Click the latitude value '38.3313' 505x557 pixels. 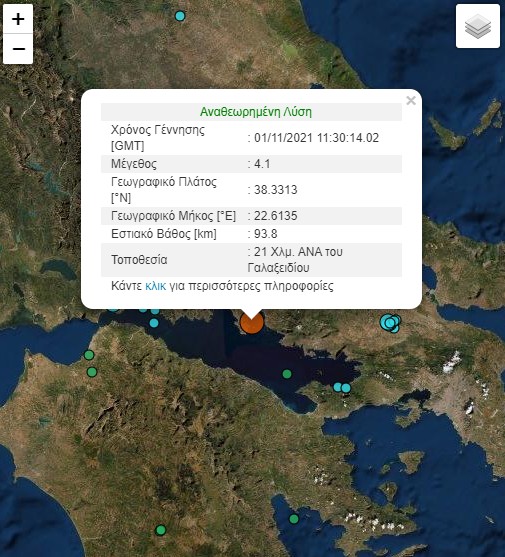point(276,190)
